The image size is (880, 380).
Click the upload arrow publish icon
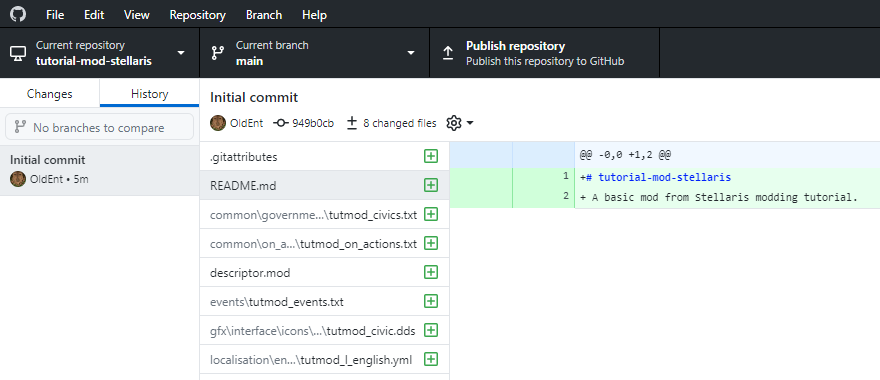coord(447,53)
